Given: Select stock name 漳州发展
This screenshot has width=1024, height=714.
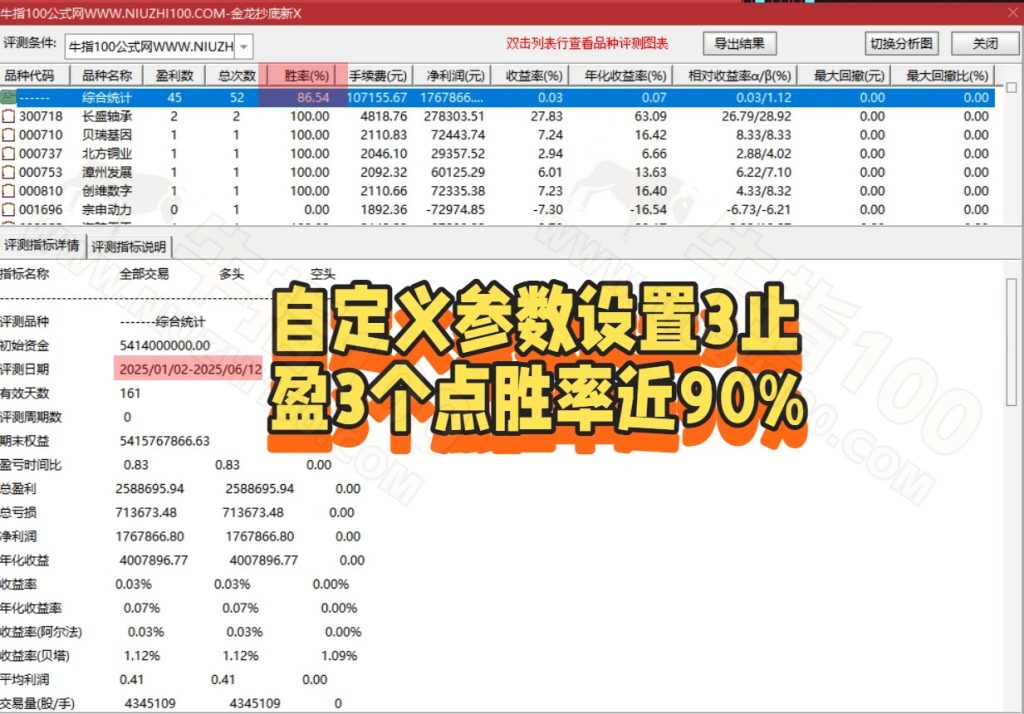Looking at the screenshot, I should click(x=107, y=172).
